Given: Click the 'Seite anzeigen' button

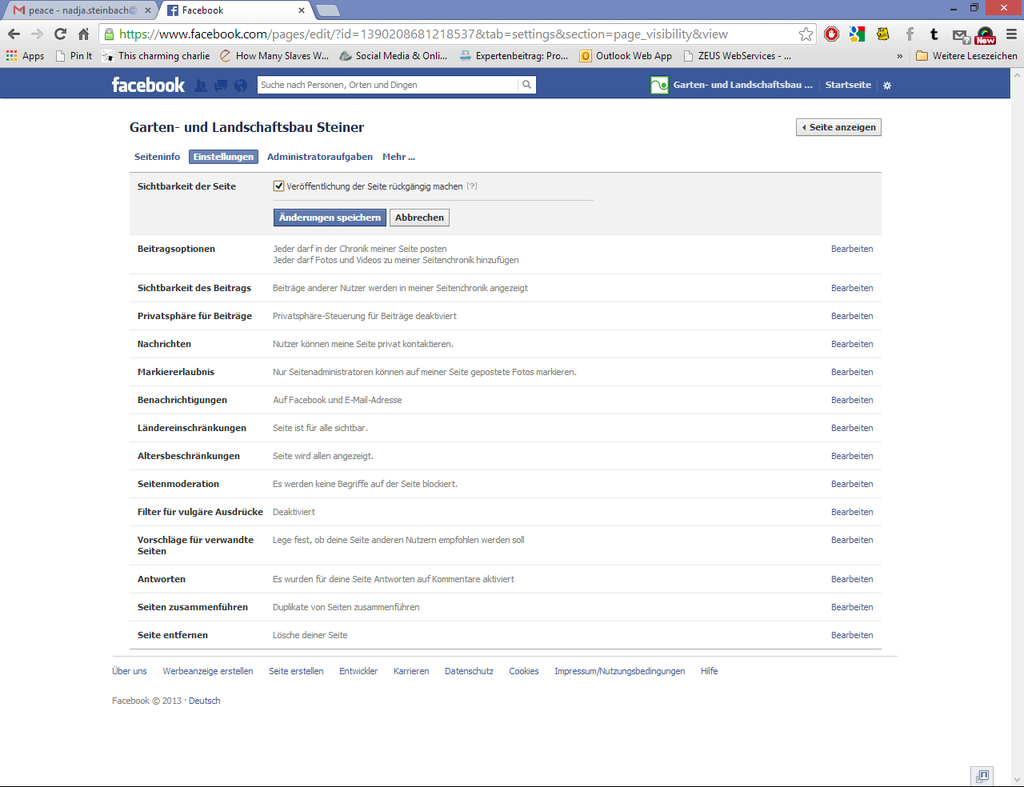Looking at the screenshot, I should pos(839,127).
